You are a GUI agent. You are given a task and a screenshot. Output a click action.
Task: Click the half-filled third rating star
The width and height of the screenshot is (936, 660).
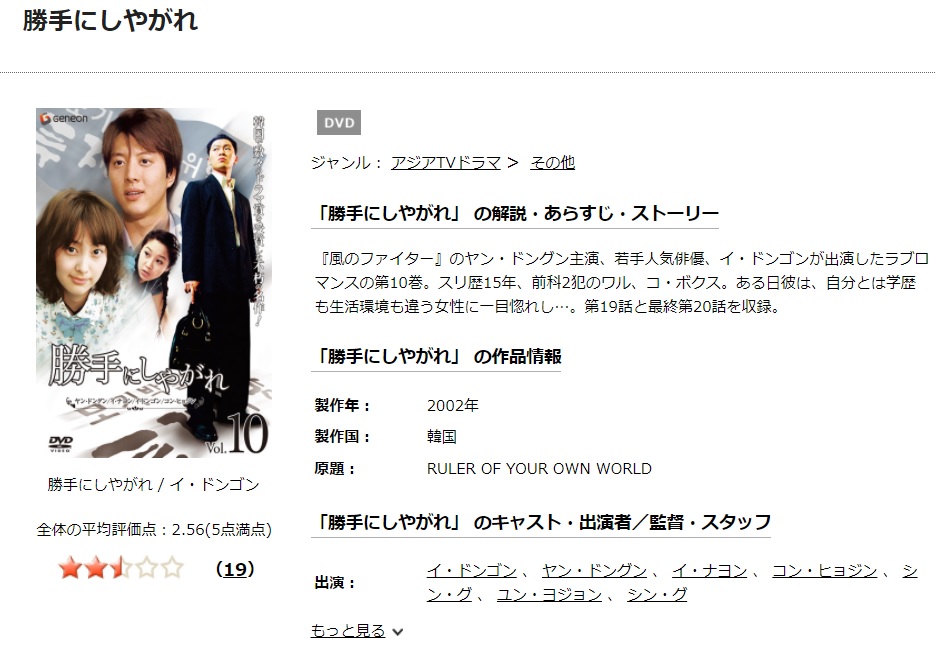tap(121, 568)
